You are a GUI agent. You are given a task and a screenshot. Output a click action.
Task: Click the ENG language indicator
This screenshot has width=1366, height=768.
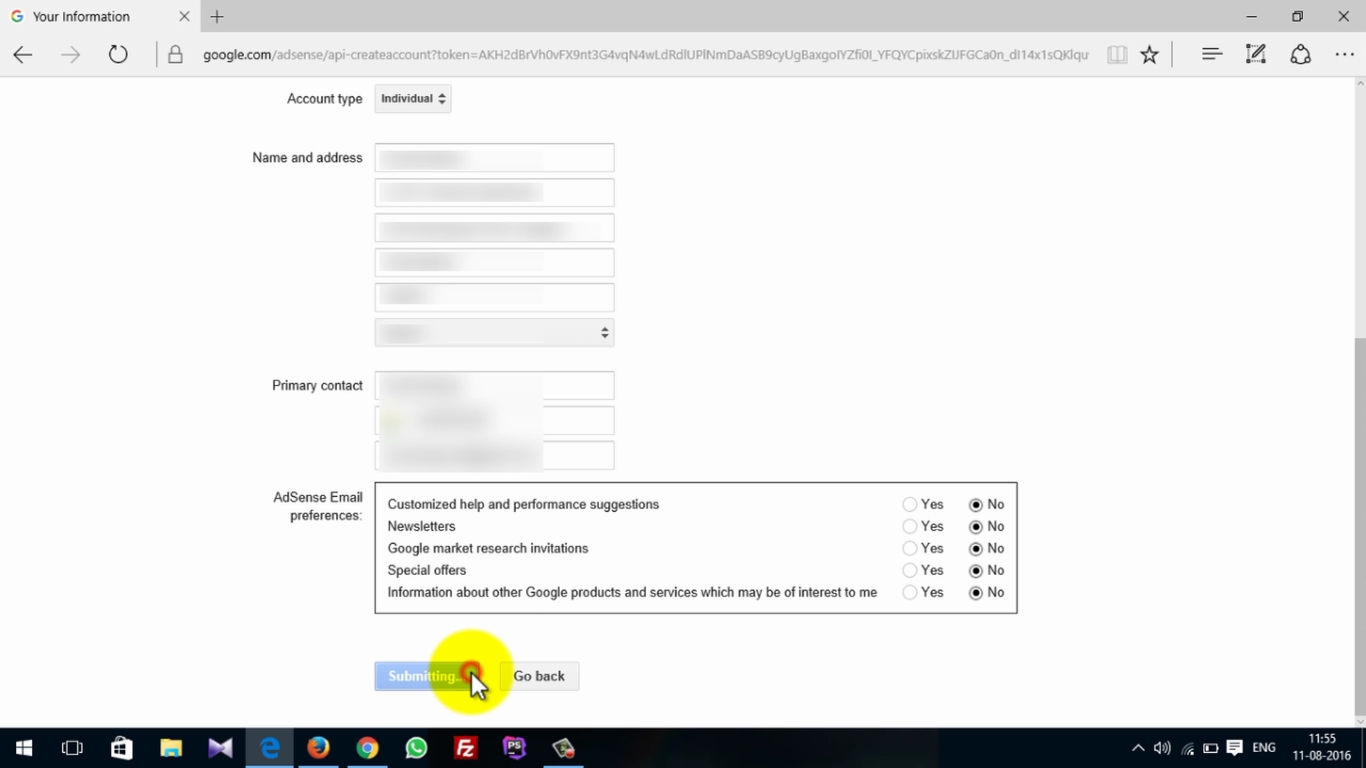[x=1264, y=748]
